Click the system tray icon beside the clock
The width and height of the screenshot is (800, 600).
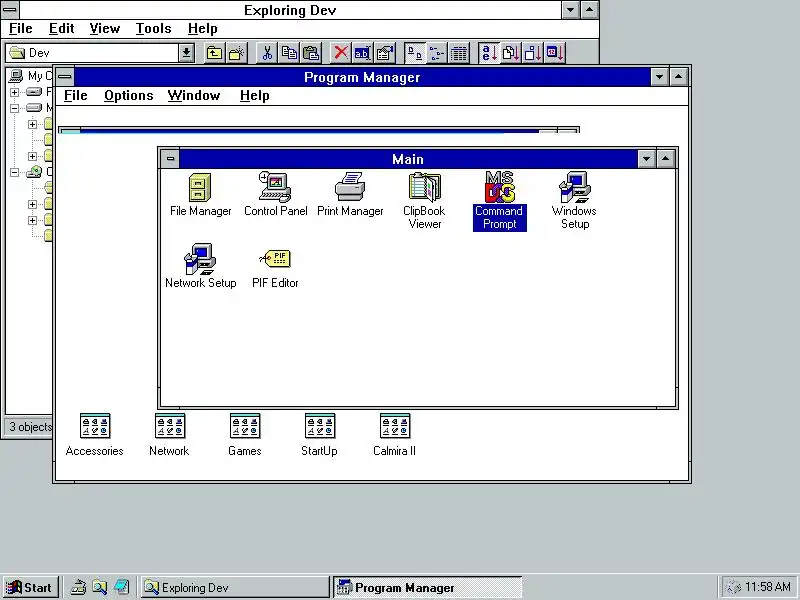click(733, 588)
